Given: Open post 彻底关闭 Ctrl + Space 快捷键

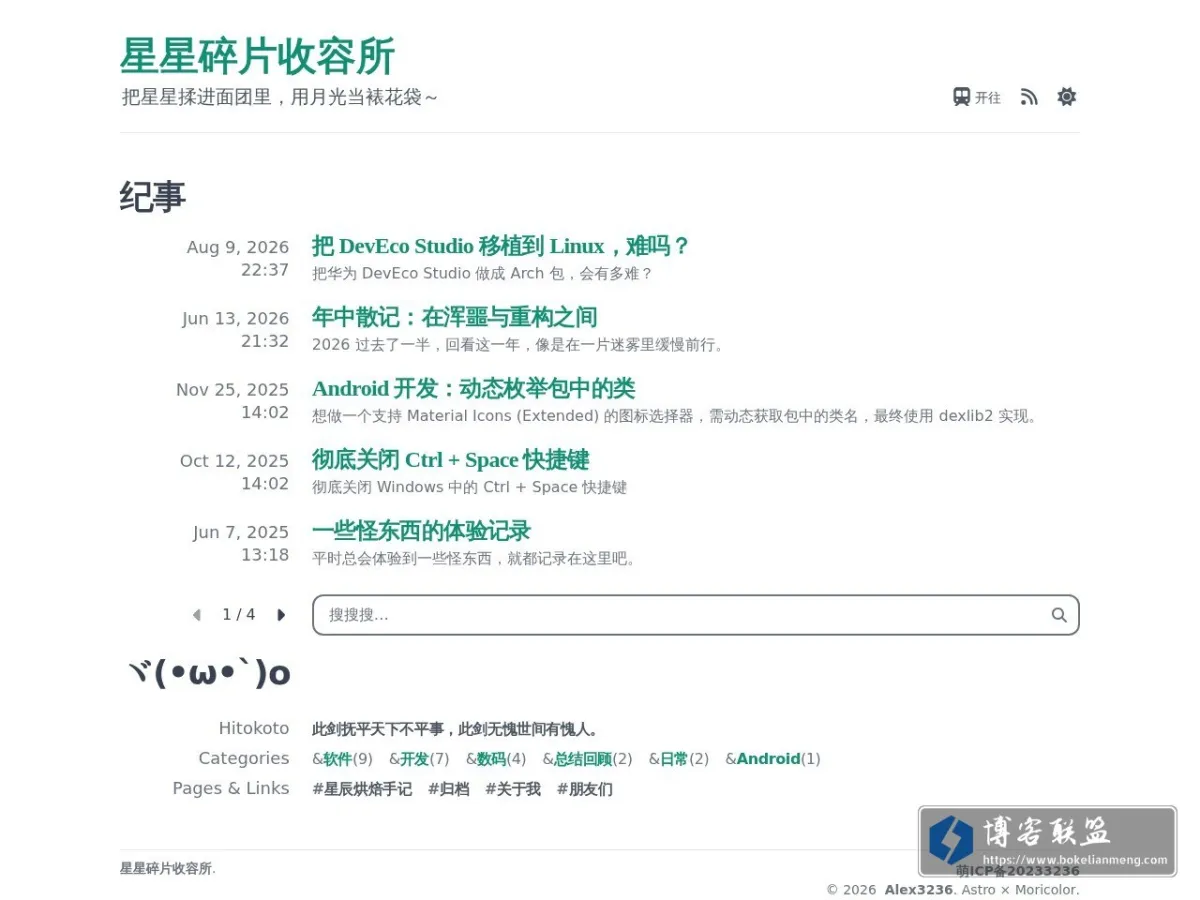Looking at the screenshot, I should [x=451, y=459].
